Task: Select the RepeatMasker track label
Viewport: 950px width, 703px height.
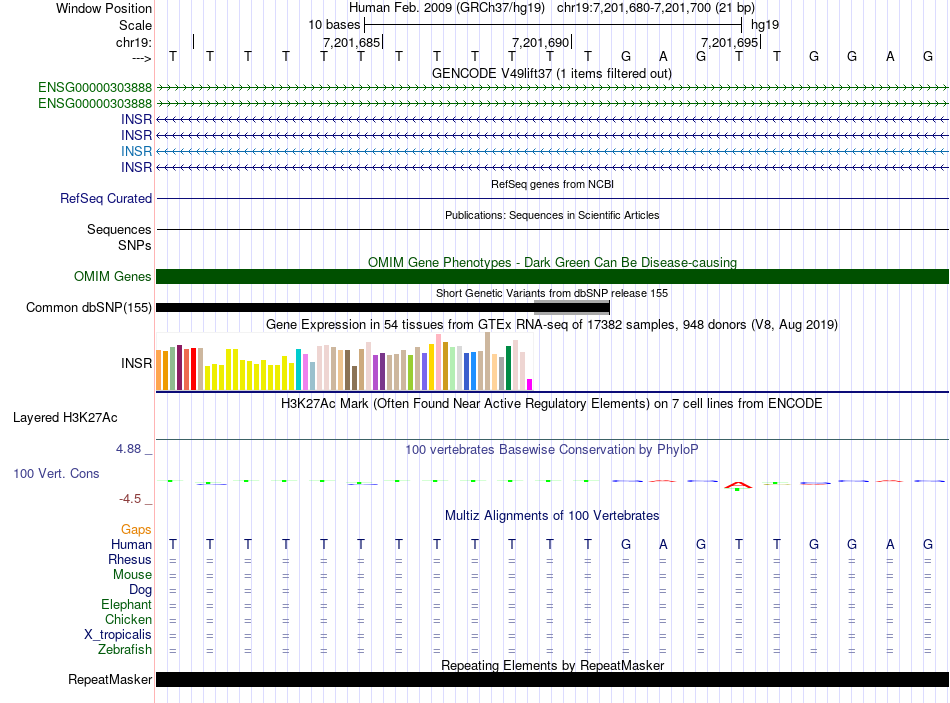Action: coord(110,680)
